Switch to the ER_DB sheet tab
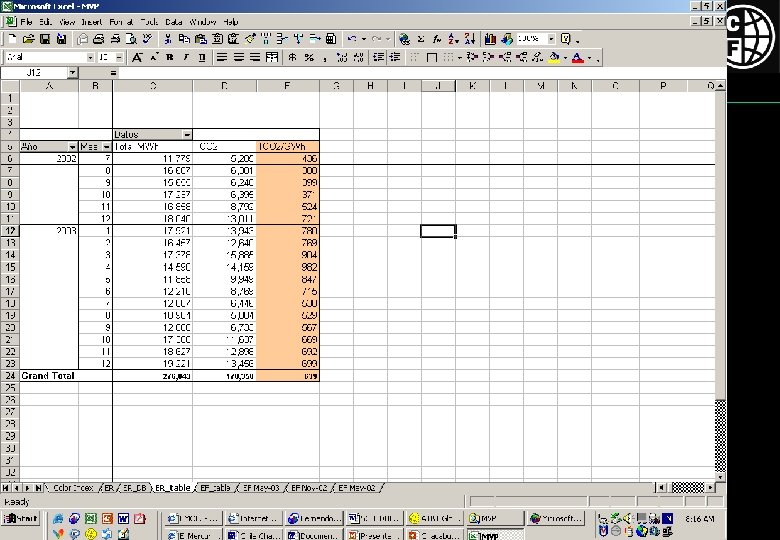780x540 pixels. (x=134, y=488)
